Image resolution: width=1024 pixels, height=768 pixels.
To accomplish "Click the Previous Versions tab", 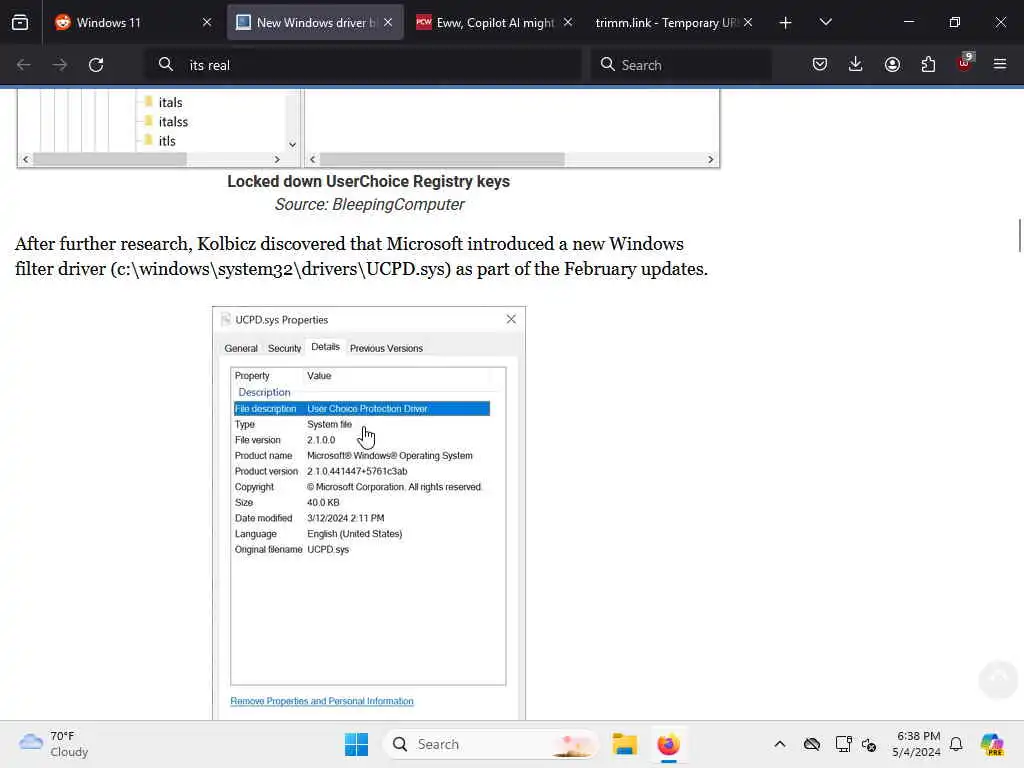I will 386,348.
